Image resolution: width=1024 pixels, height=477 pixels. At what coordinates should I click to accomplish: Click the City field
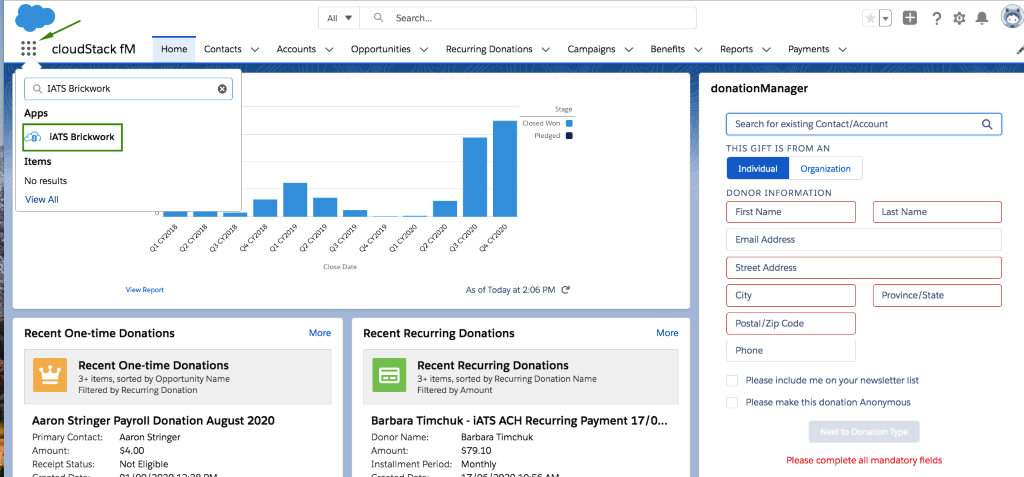791,295
